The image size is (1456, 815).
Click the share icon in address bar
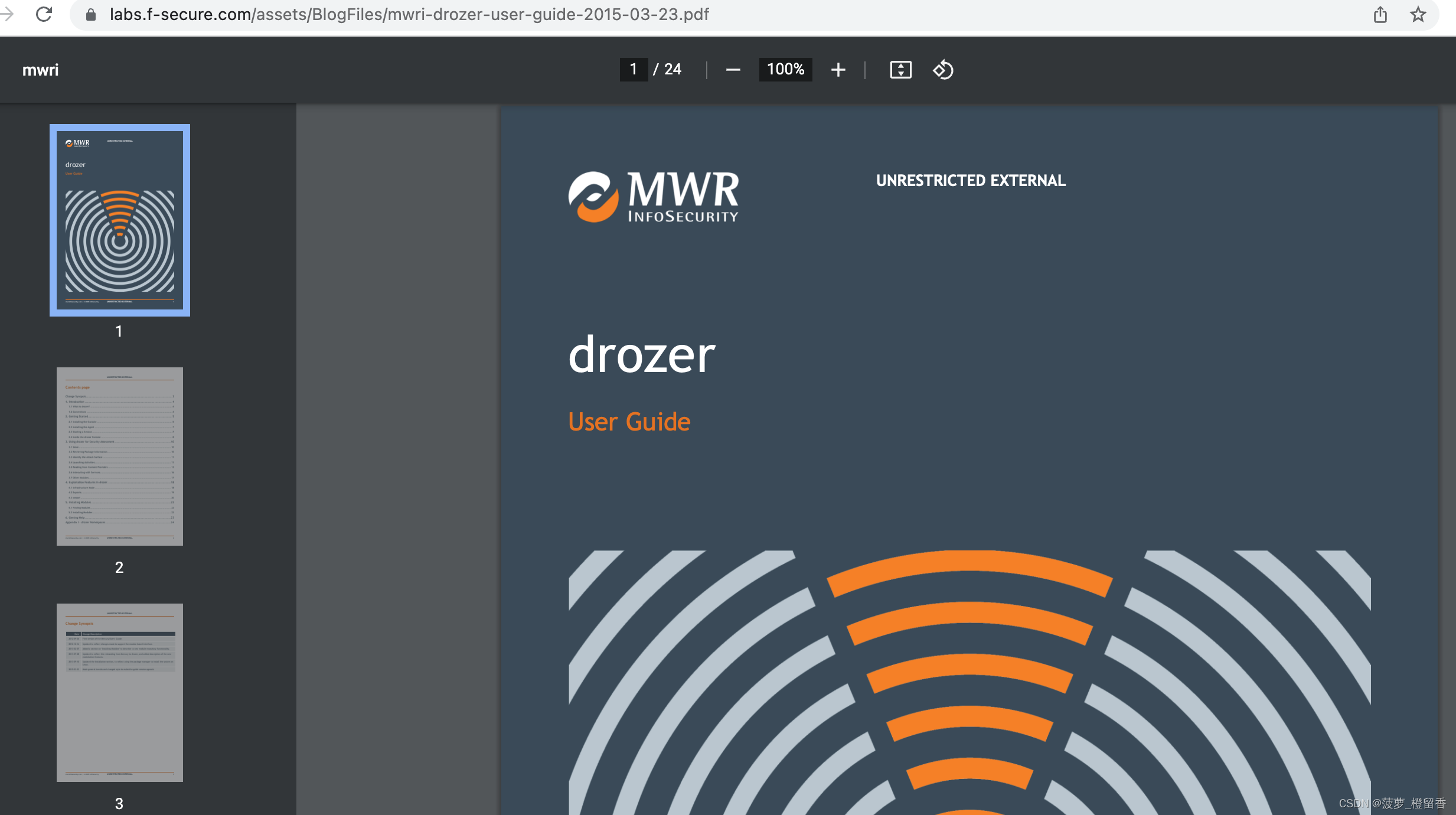click(x=1380, y=14)
